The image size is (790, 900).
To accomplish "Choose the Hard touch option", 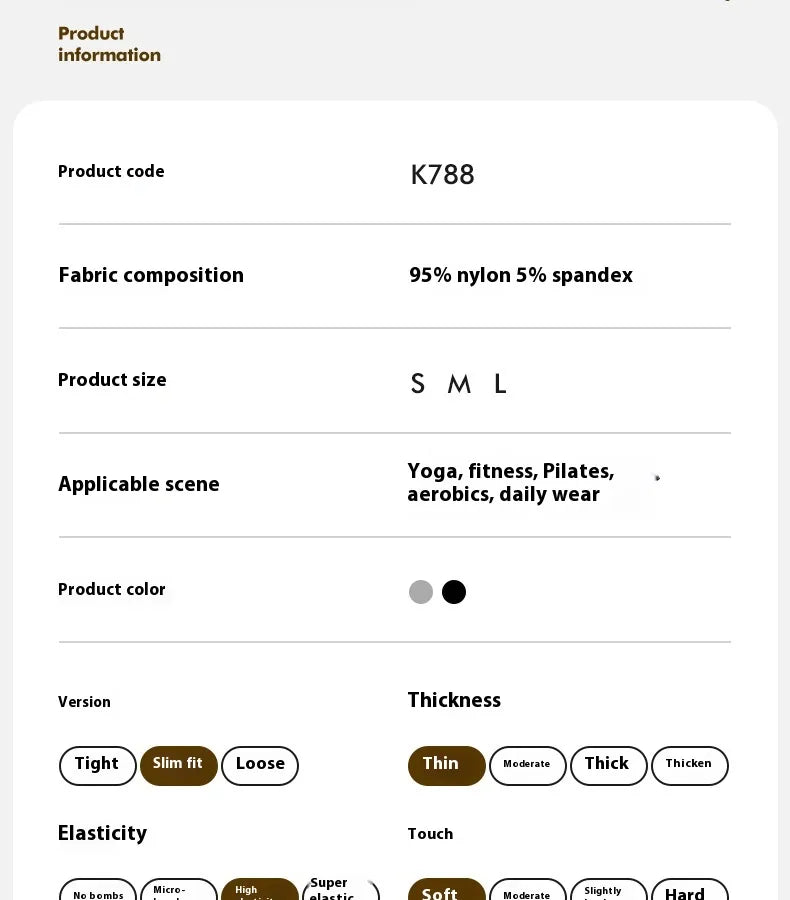I will tap(690, 890).
